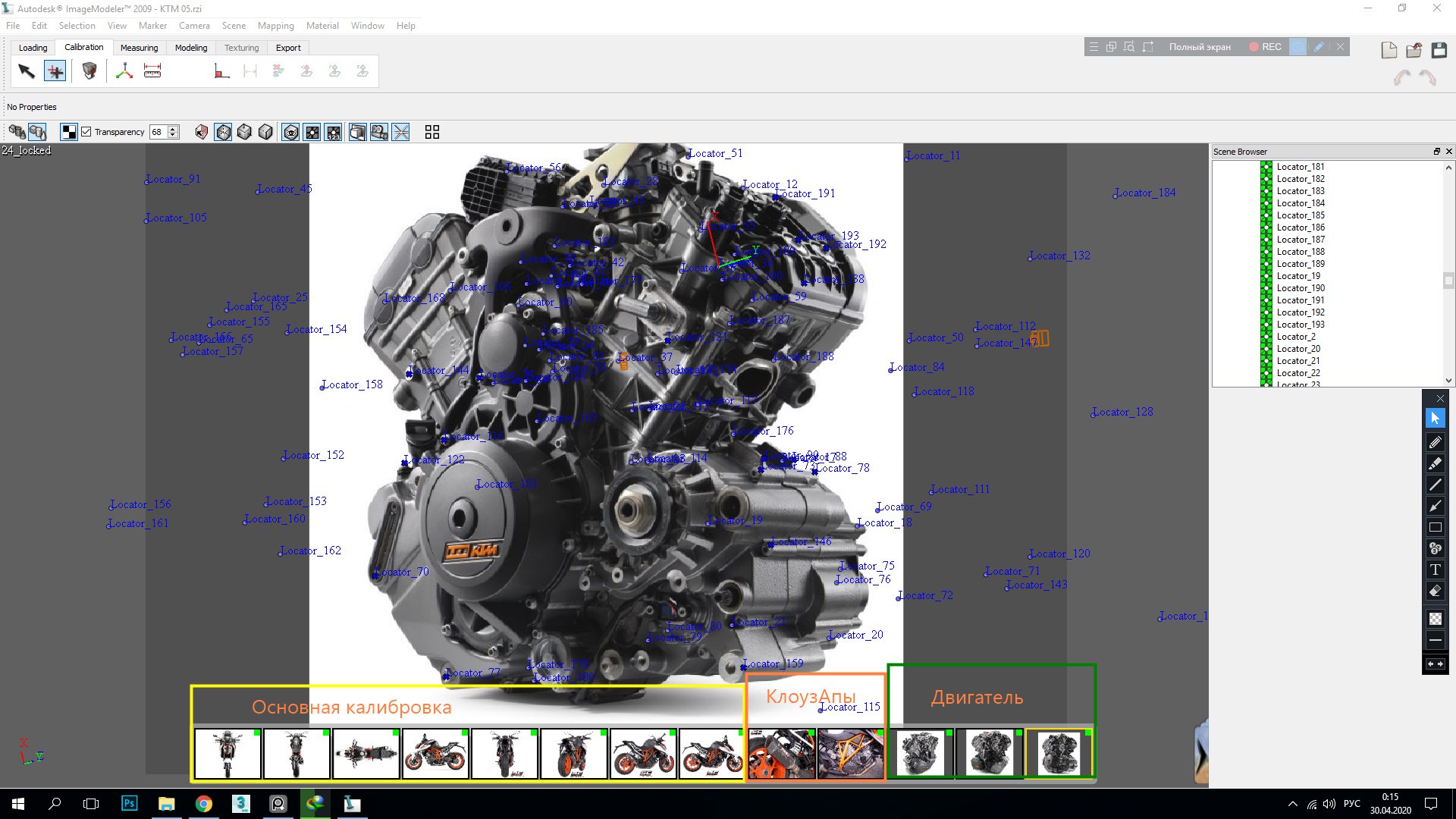The height and width of the screenshot is (819, 1456).
Task: Select the line tool in annotation sidebar
Action: point(1435,485)
